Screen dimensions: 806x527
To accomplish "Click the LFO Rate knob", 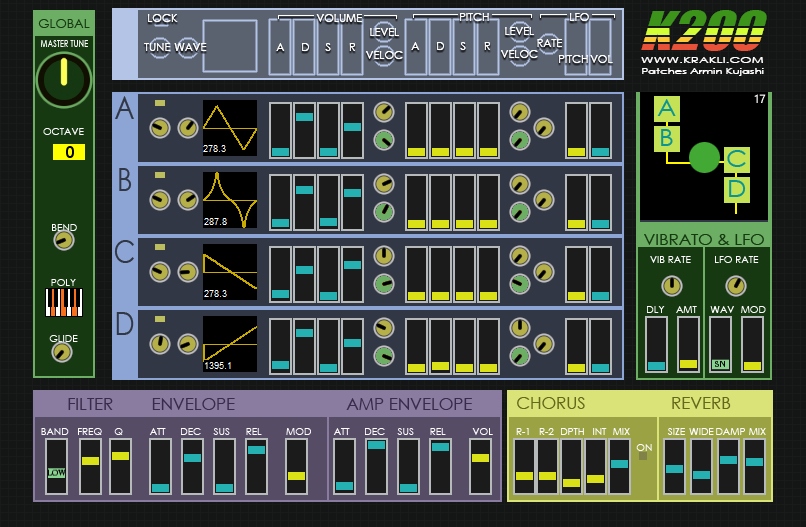I will (x=736, y=285).
